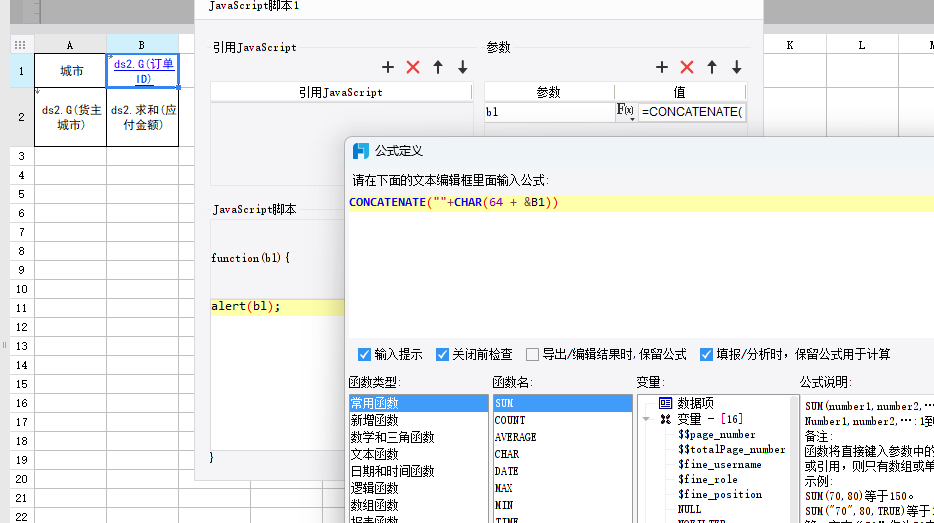Click the parameter name field b1
Viewport: 934px width, 523px height.
[x=549, y=112]
